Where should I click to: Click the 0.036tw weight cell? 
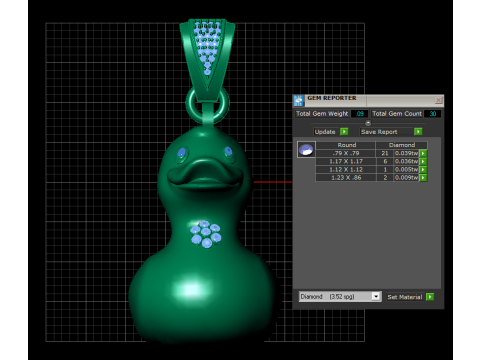406,161
